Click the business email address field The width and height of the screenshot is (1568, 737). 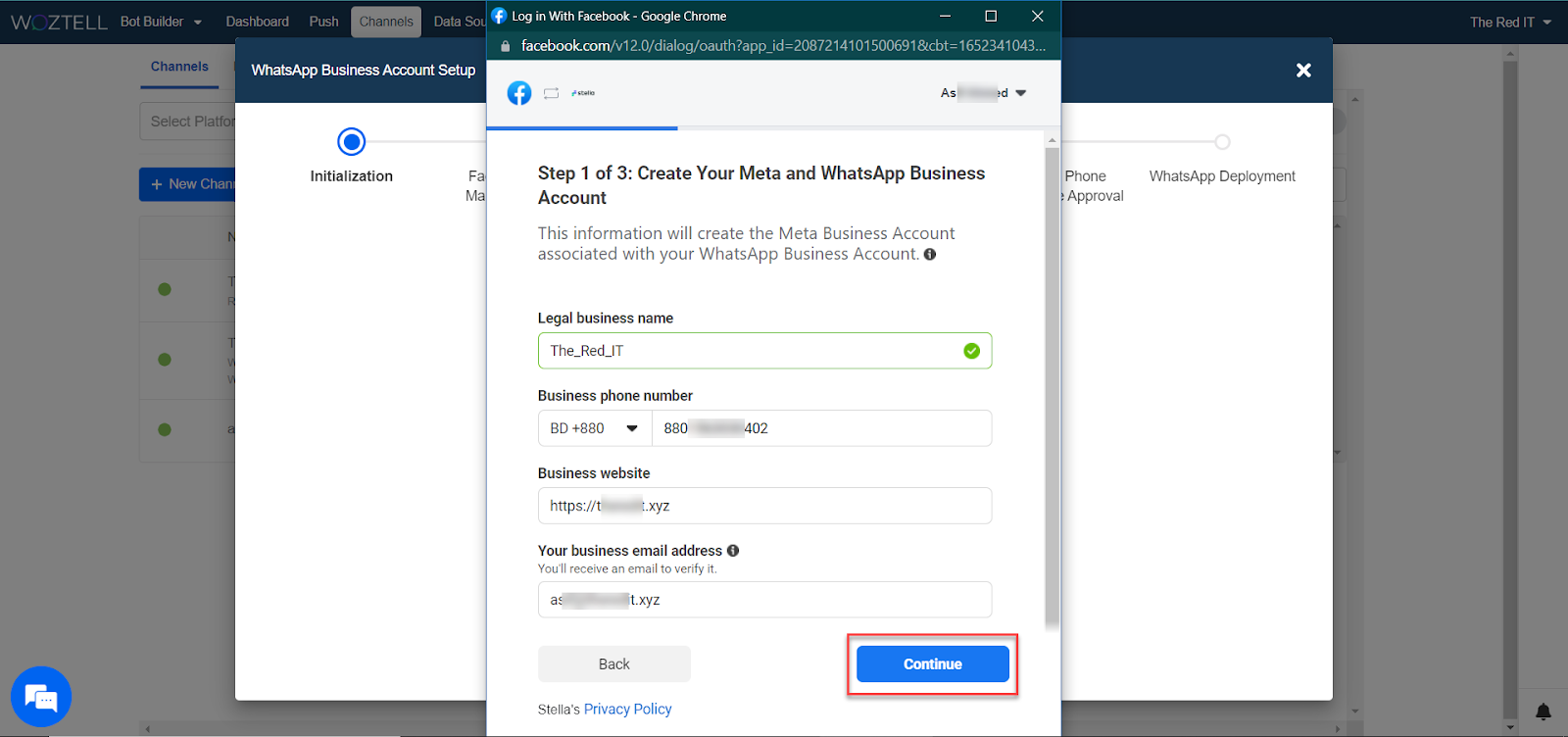coord(764,600)
